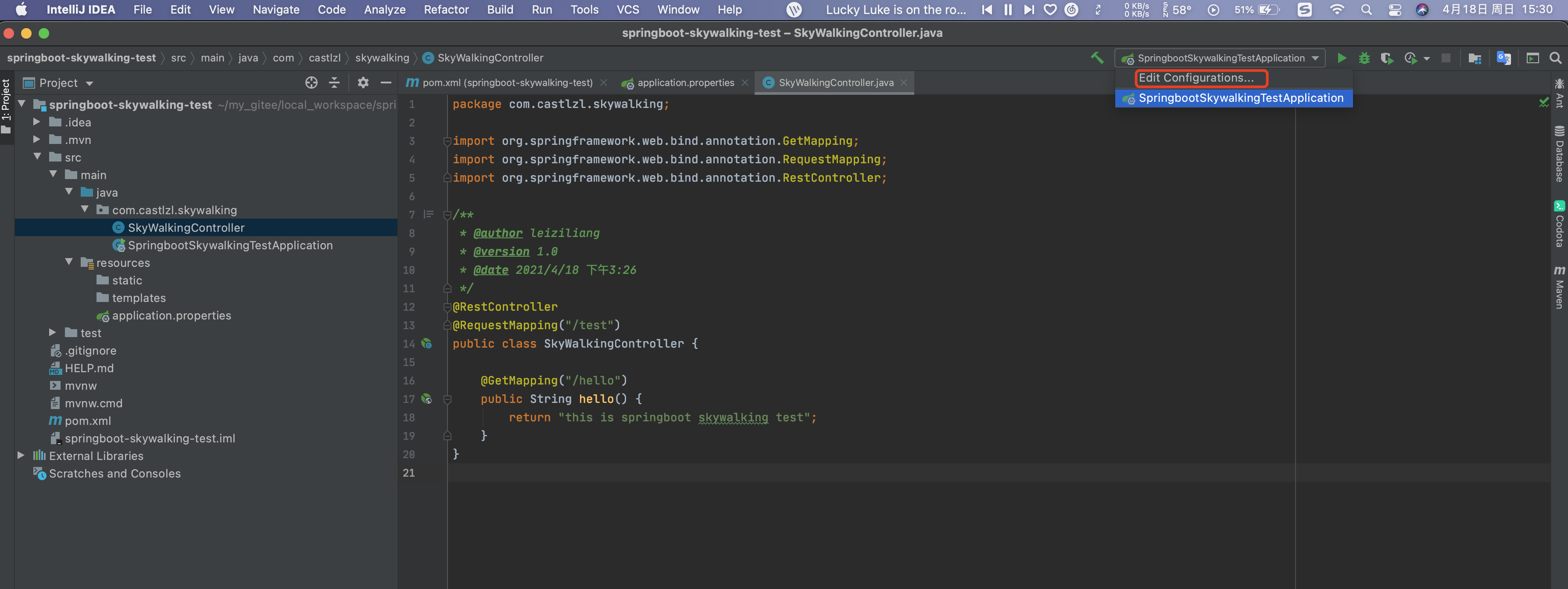Click Search Everywhere magnifier icon

click(x=1555, y=58)
